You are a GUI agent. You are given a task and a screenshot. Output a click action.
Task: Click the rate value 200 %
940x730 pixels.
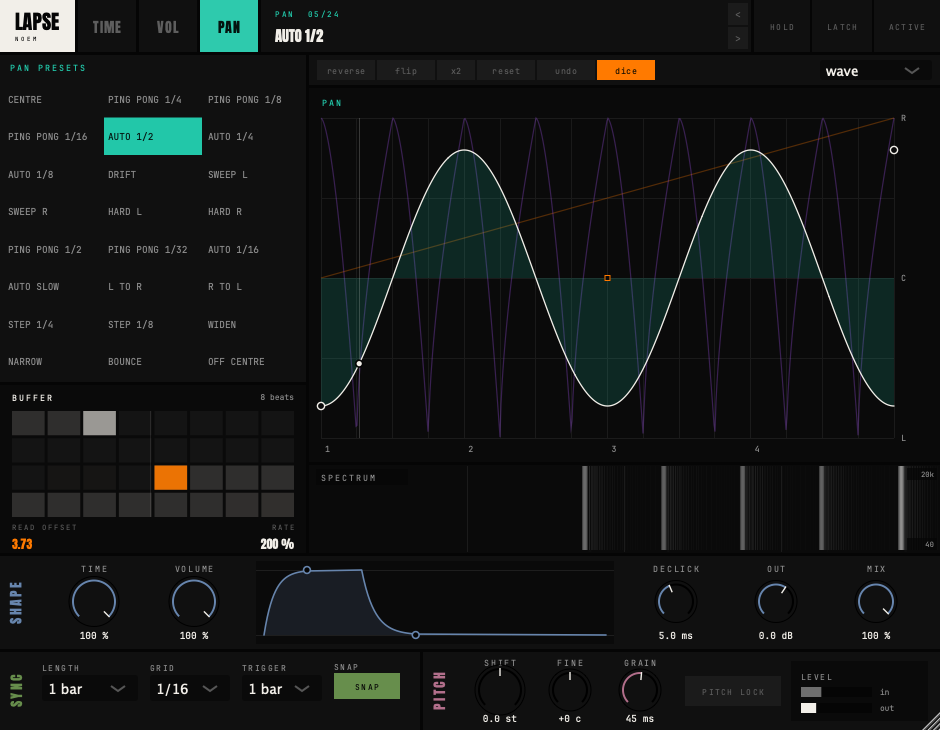click(x=277, y=544)
